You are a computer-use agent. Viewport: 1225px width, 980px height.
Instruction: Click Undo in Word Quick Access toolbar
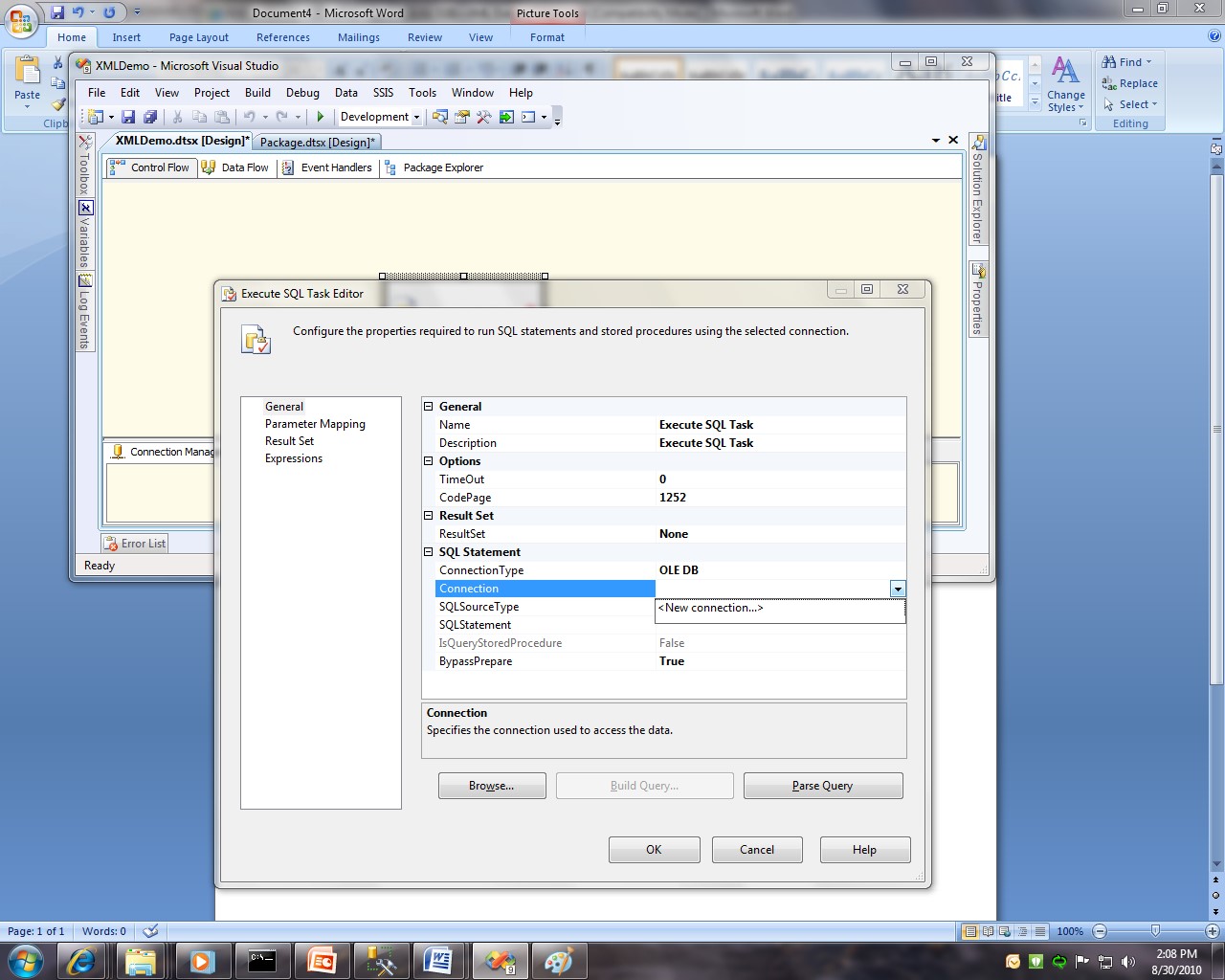(78, 12)
